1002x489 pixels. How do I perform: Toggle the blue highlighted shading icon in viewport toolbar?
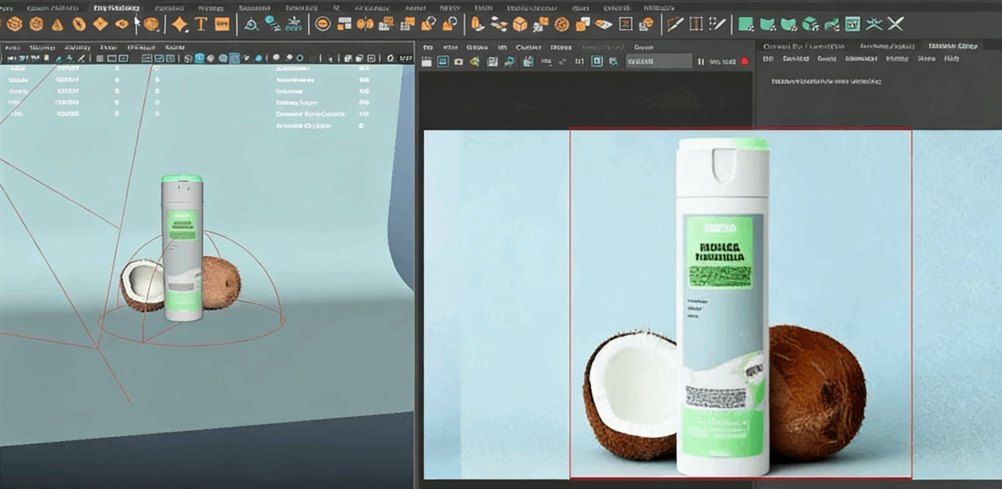pyautogui.click(x=200, y=59)
